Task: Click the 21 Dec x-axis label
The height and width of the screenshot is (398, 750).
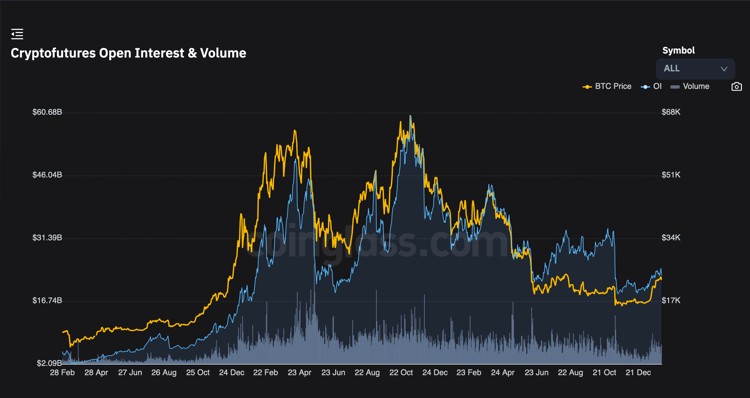Action: coord(639,373)
